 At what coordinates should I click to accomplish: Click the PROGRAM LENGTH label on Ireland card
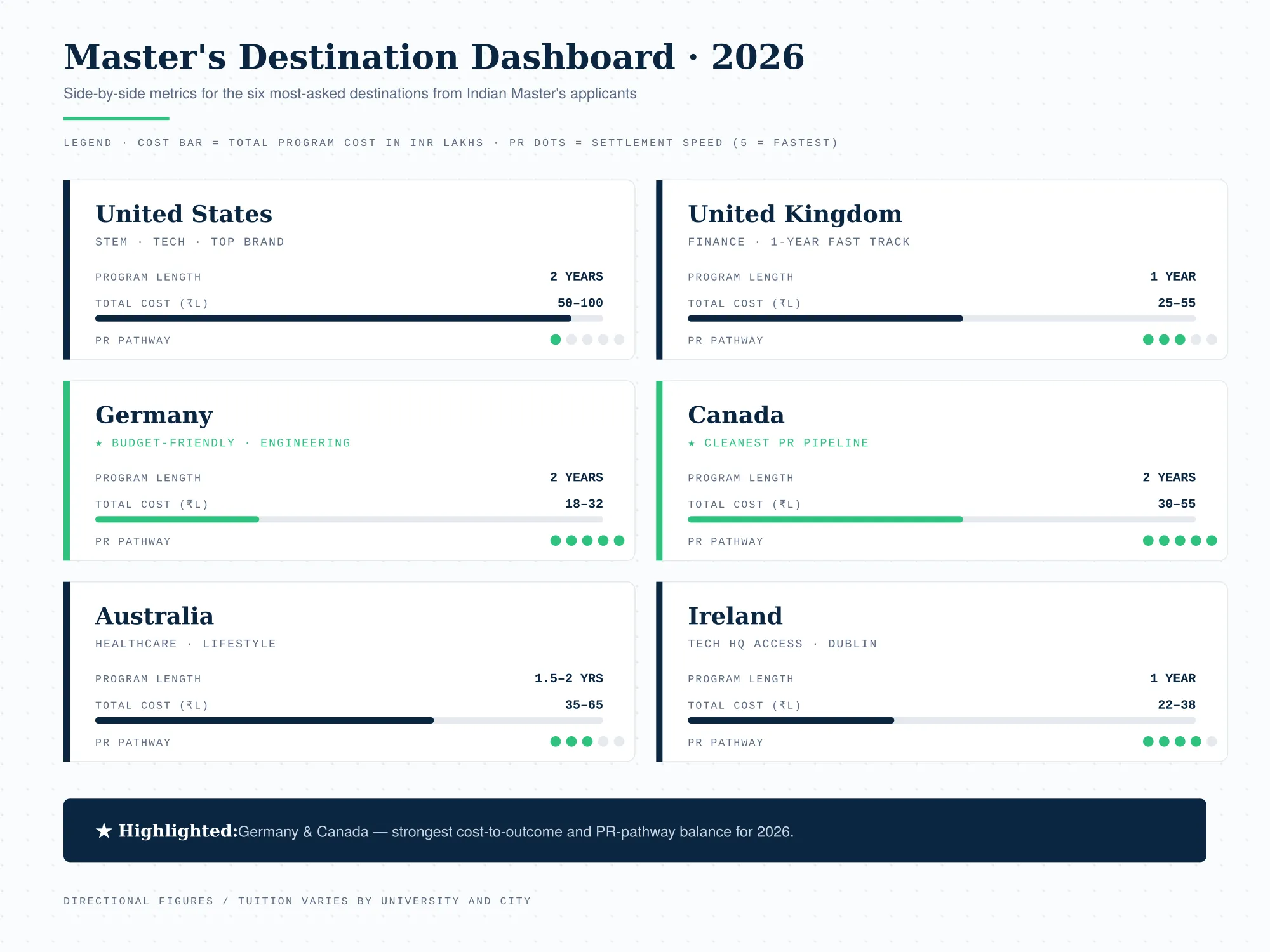[x=741, y=679]
